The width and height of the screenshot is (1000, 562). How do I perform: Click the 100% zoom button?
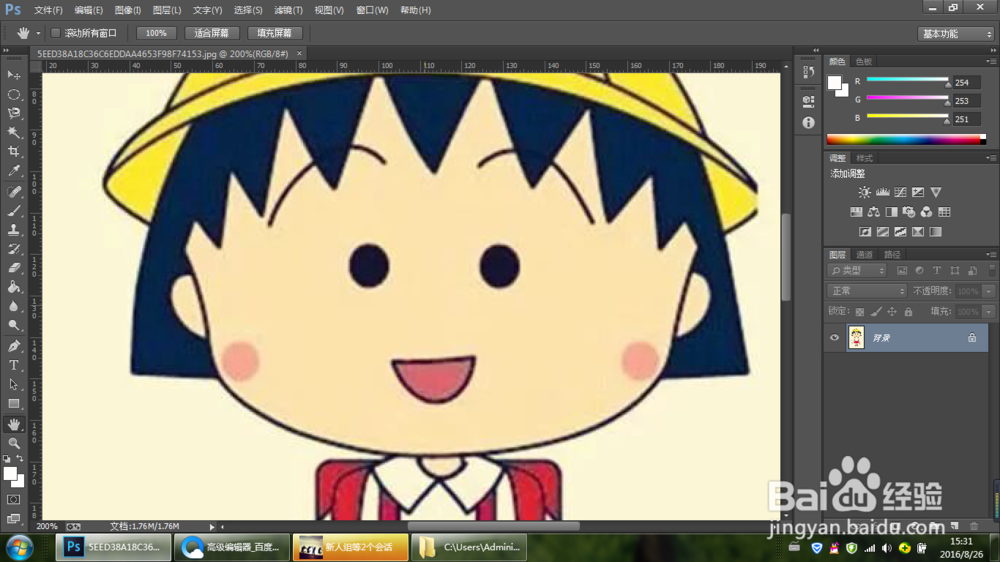156,33
